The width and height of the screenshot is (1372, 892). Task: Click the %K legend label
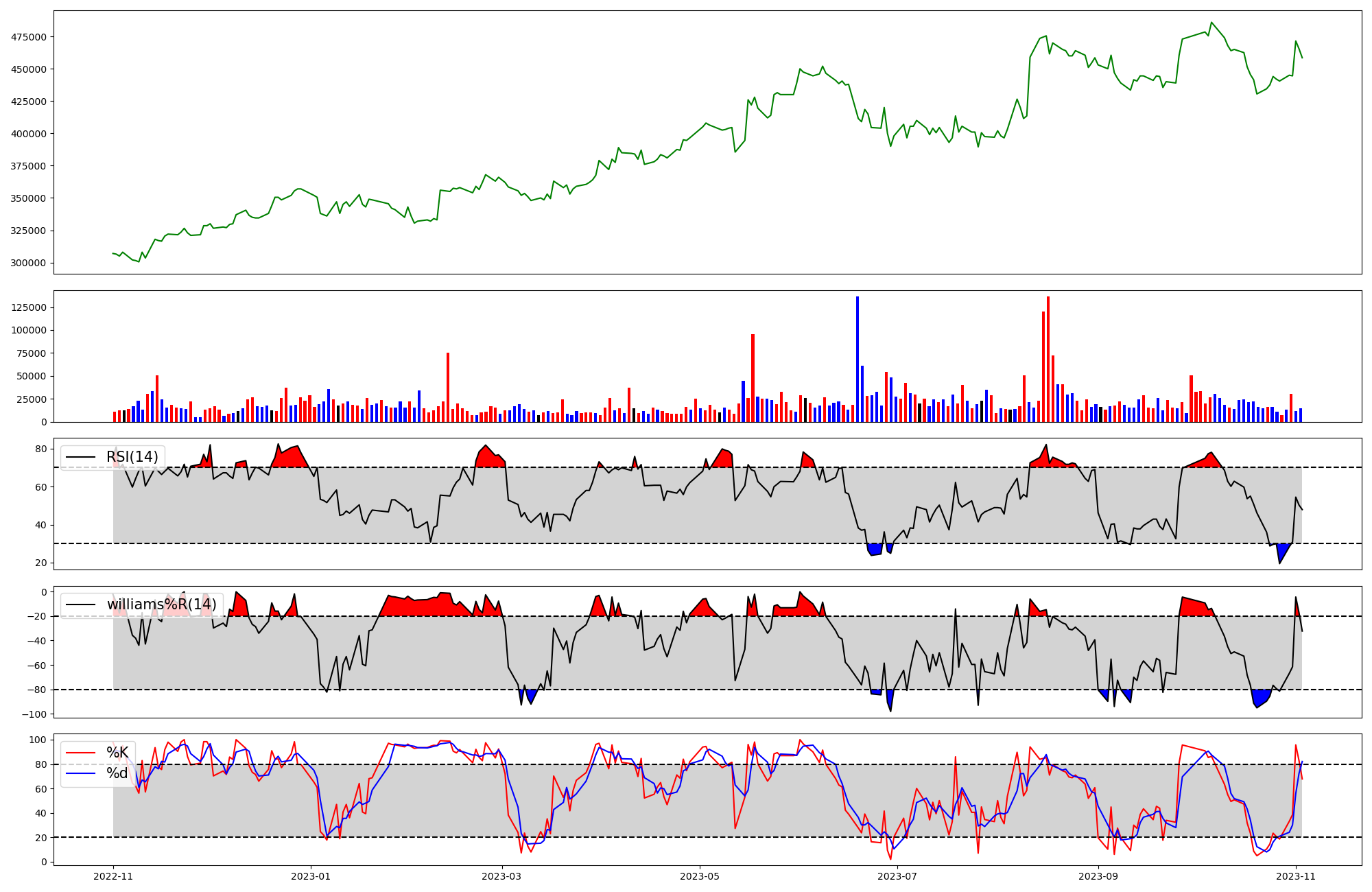click(117, 753)
